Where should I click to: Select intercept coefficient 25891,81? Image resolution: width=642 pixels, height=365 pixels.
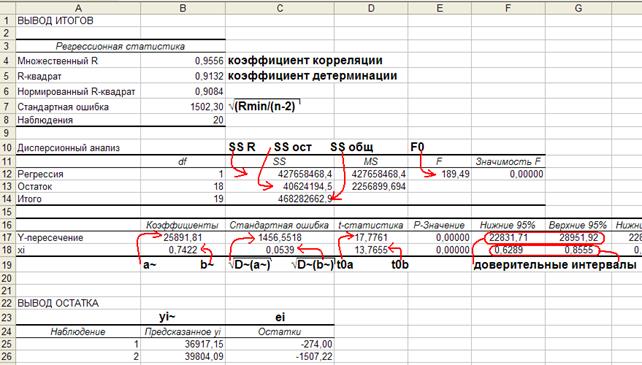coord(183,238)
